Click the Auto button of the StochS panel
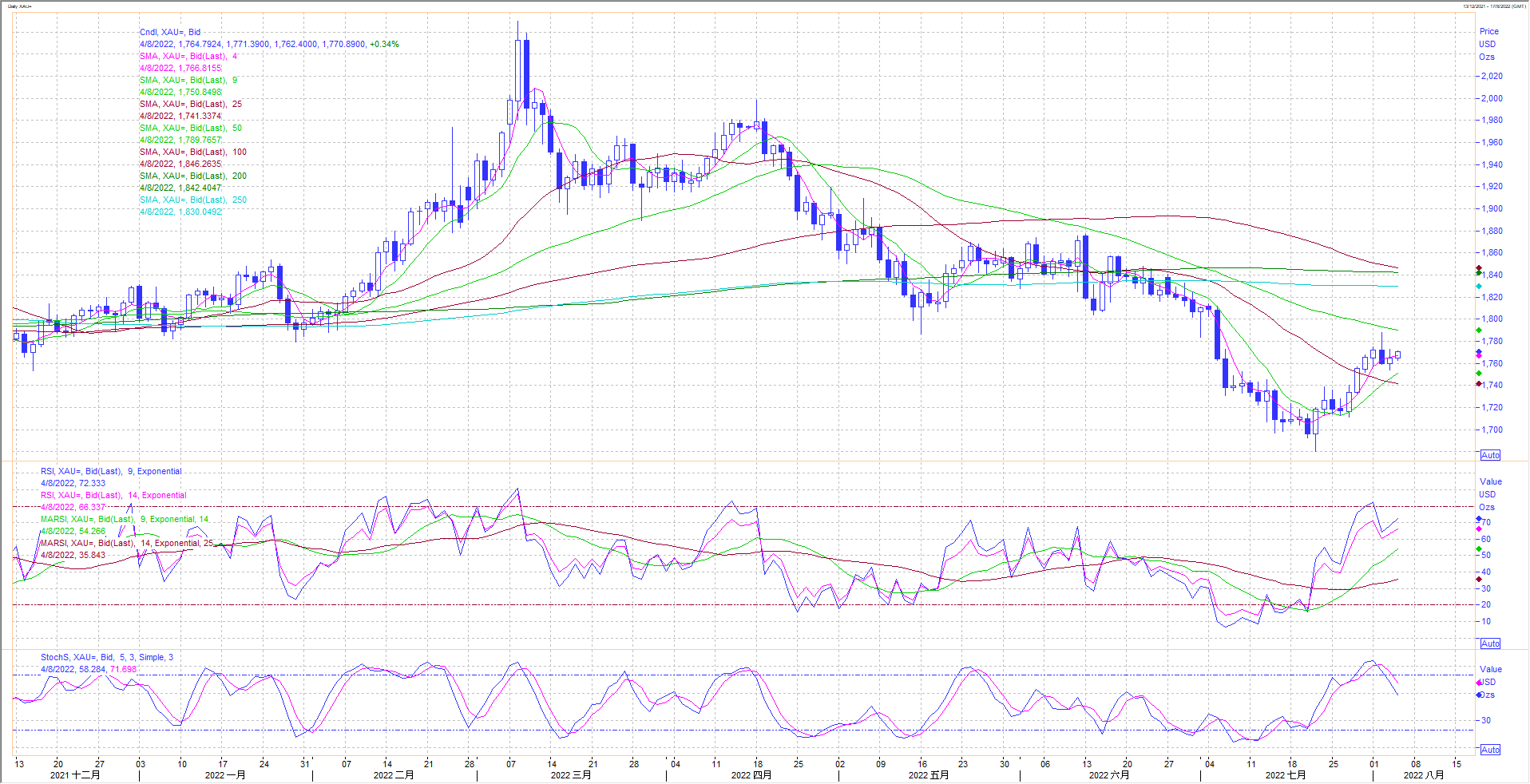This screenshot has width=1530, height=784. click(1490, 750)
